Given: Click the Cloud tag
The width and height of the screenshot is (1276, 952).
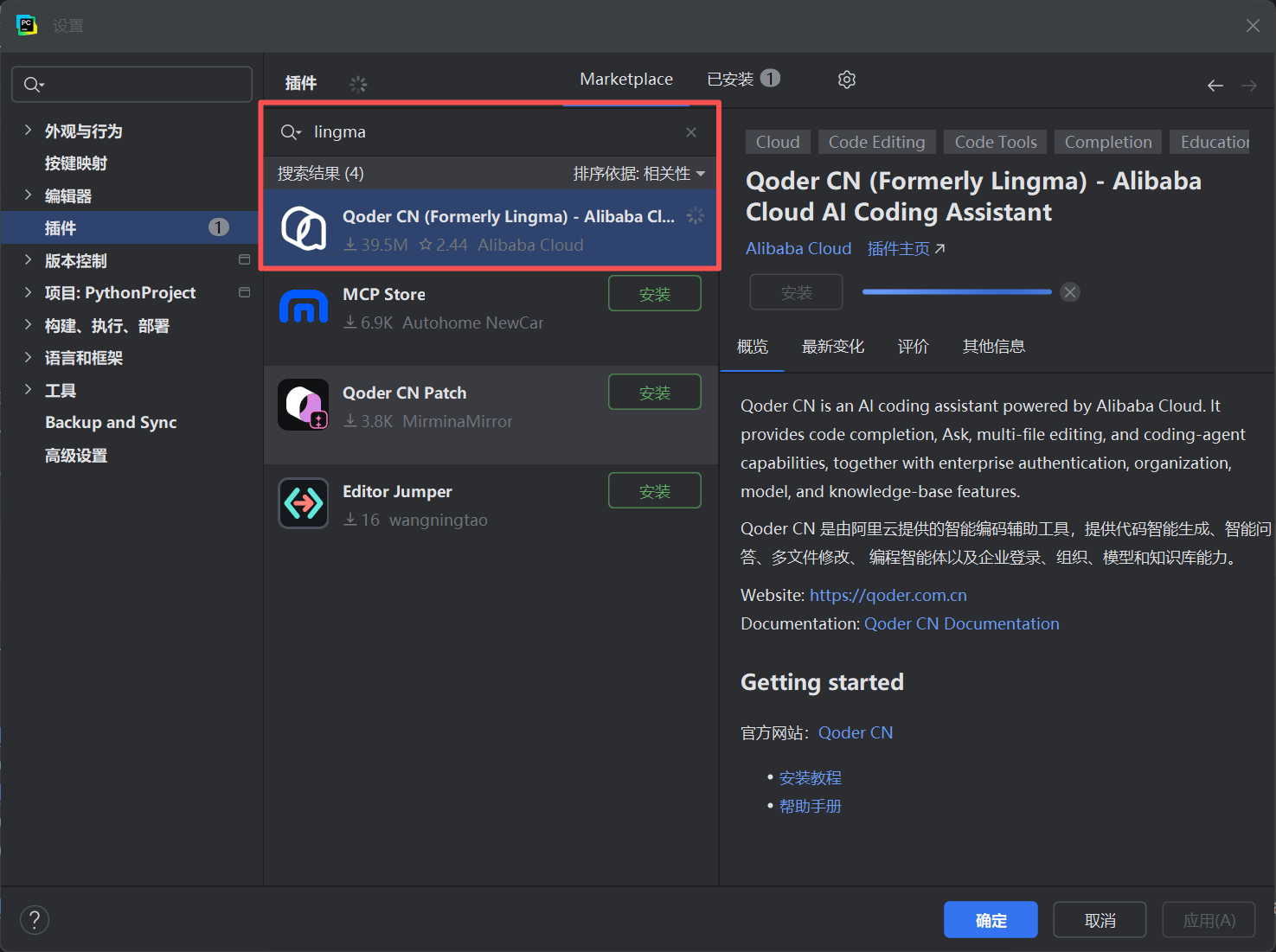Looking at the screenshot, I should (778, 142).
